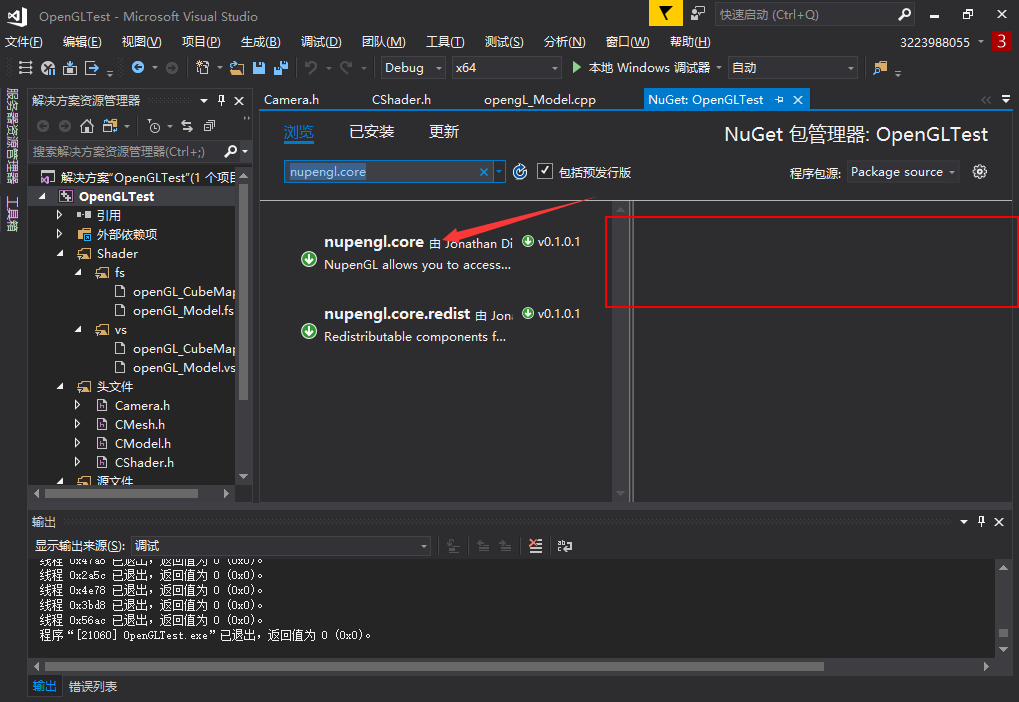Click the open file folder icon
Viewport: 1019px width, 702px height.
[237, 68]
